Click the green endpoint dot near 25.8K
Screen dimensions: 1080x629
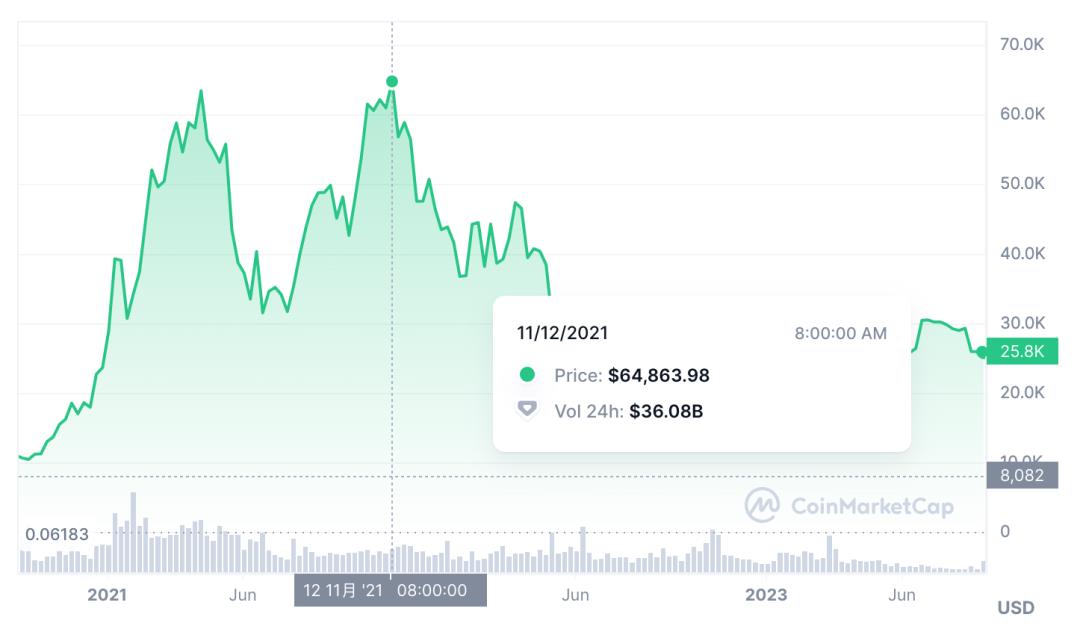[982, 352]
